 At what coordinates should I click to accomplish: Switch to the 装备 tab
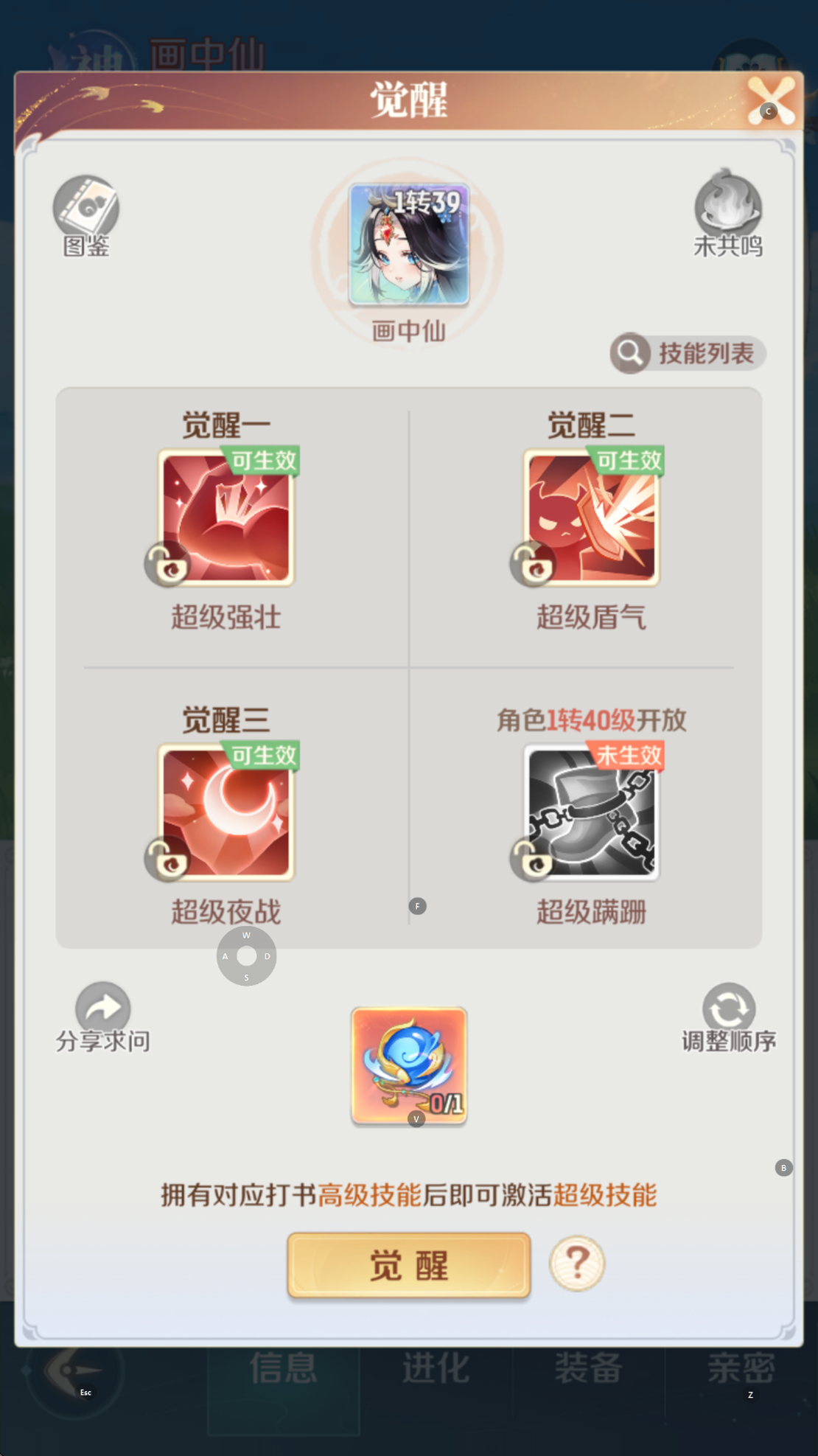(588, 1368)
